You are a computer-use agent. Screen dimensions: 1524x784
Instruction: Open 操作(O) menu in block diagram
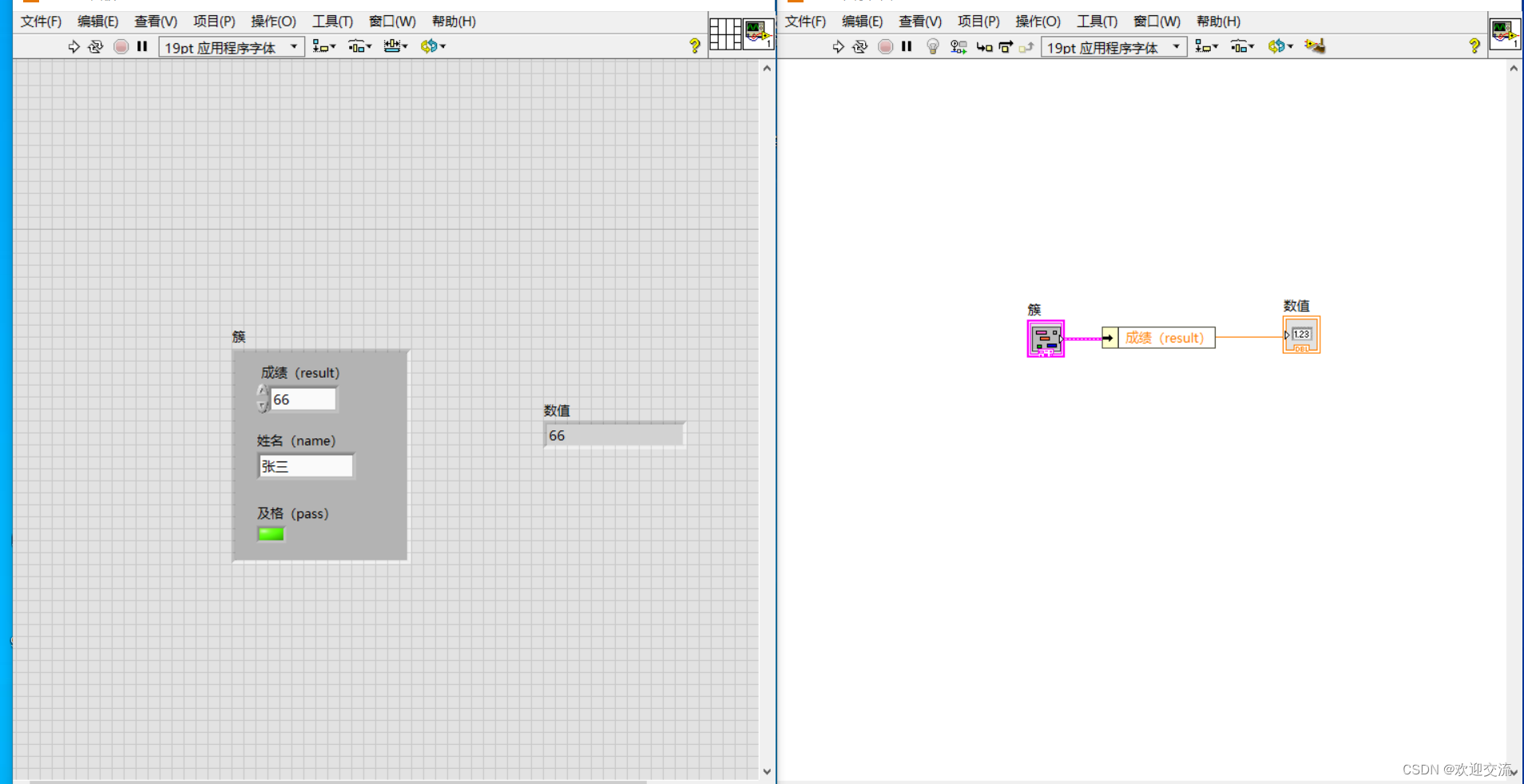(1038, 22)
